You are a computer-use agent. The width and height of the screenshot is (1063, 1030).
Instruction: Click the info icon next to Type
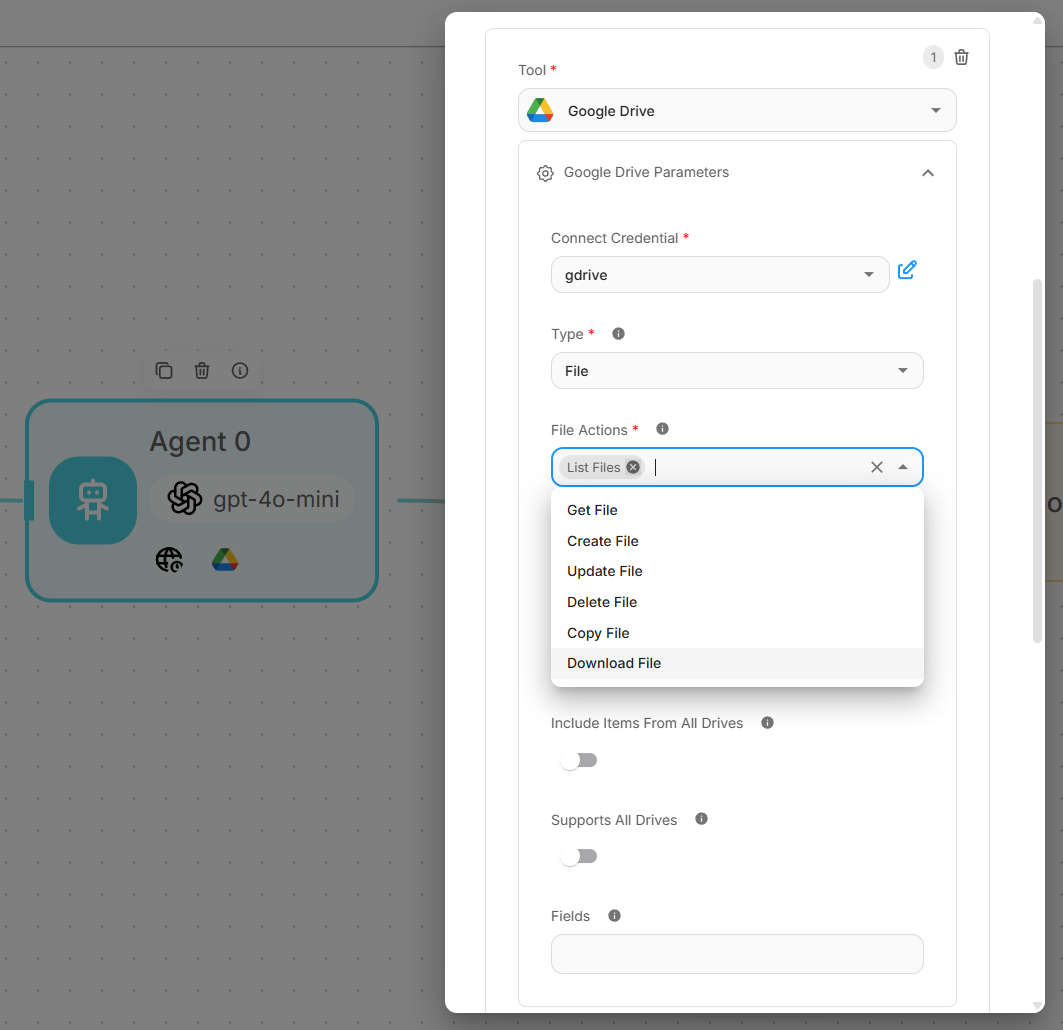click(x=618, y=334)
